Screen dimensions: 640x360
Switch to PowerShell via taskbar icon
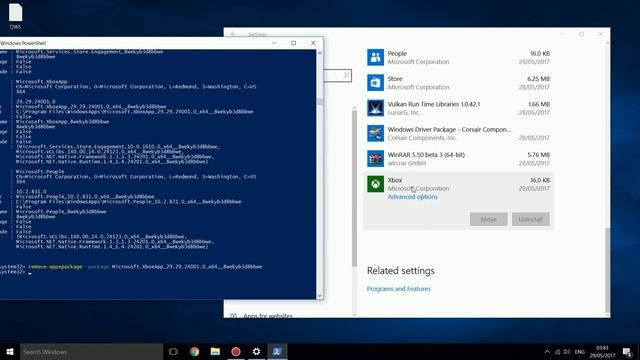tap(277, 351)
